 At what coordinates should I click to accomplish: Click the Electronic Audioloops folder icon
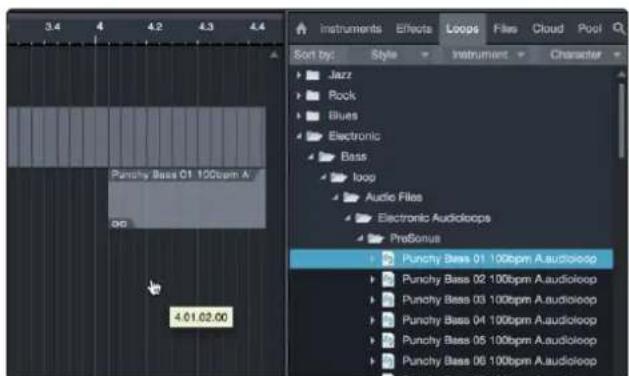(x=363, y=218)
